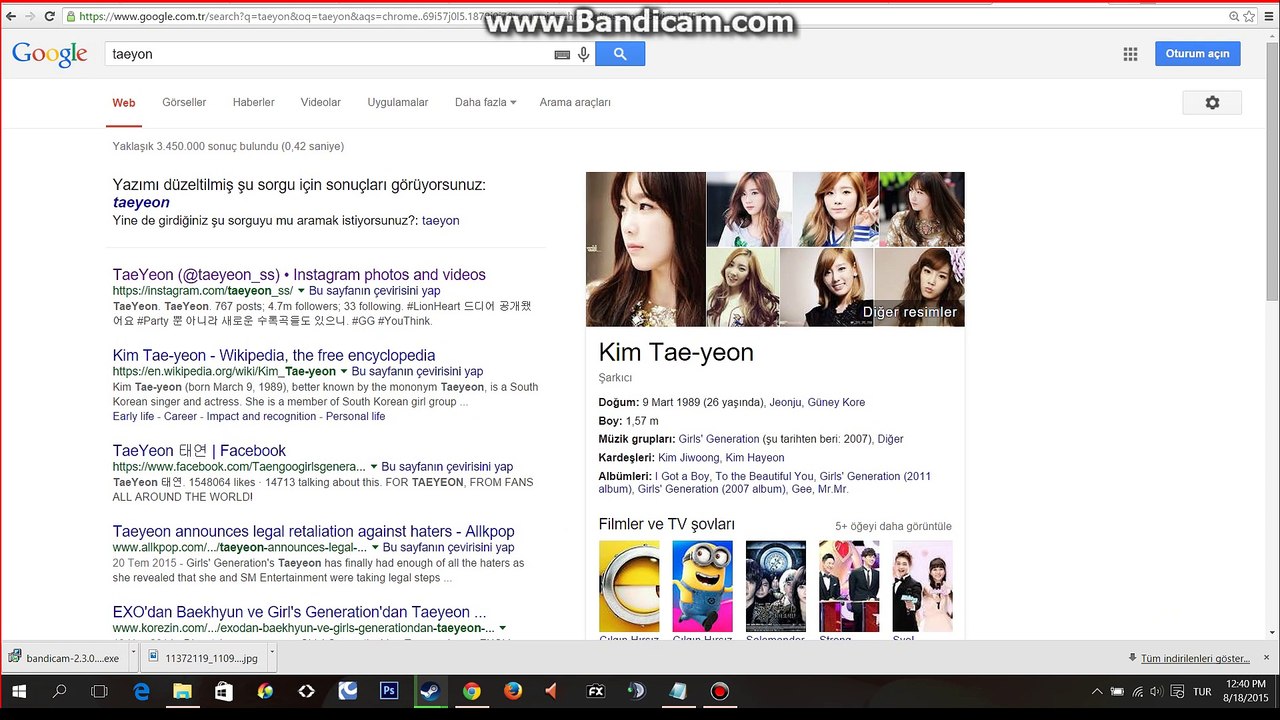Open the Jeonju birthplace link
This screenshot has width=1280, height=720.
point(785,402)
